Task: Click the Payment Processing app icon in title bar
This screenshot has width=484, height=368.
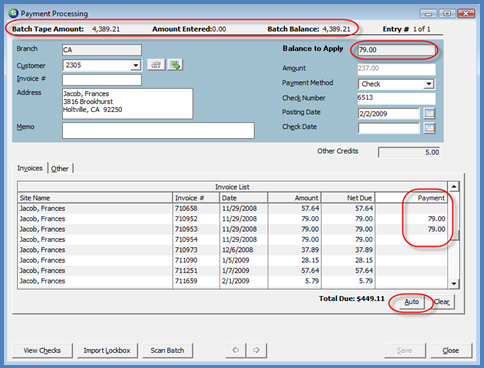Action: [x=13, y=13]
